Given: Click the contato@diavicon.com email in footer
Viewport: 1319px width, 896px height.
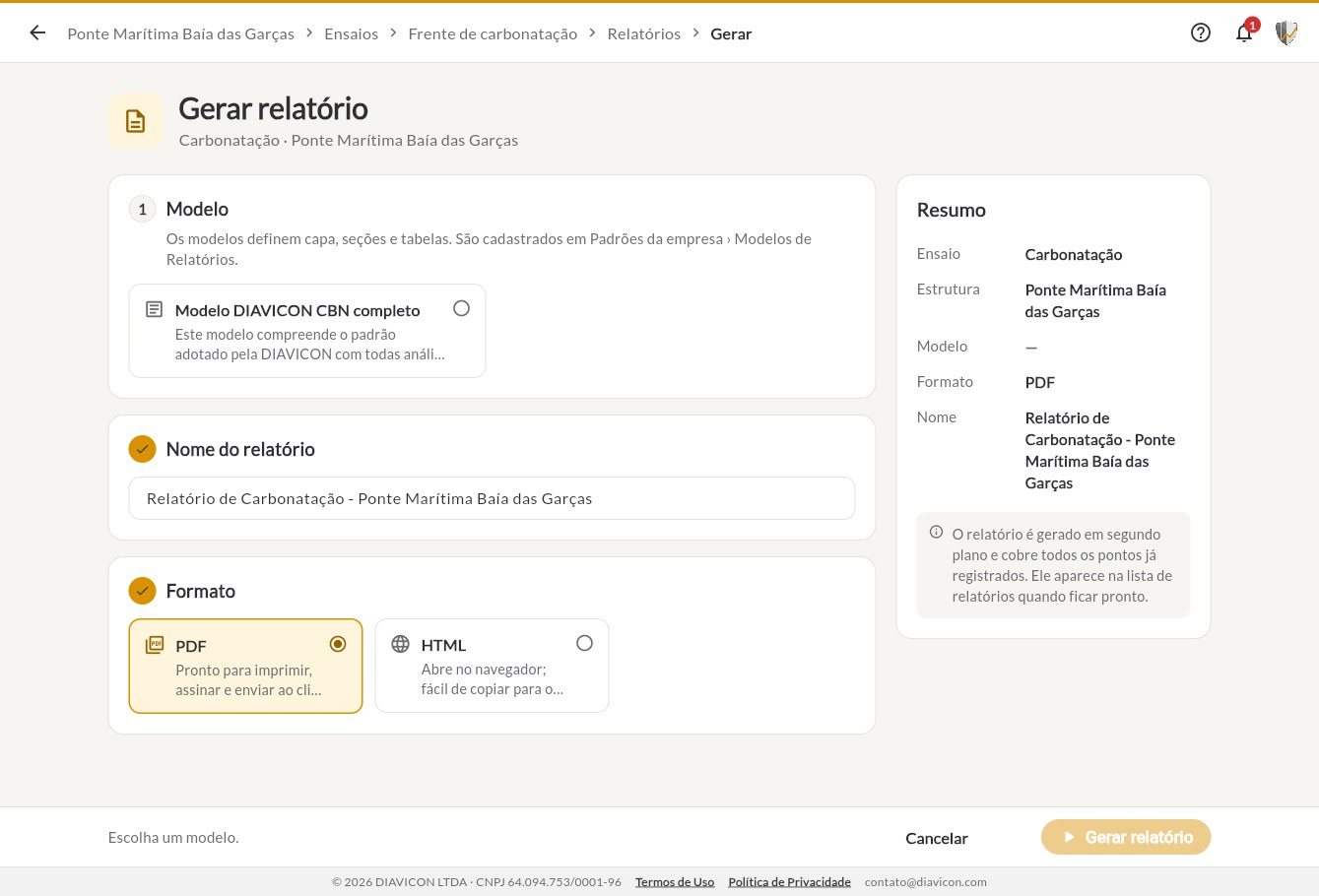Looking at the screenshot, I should (926, 882).
